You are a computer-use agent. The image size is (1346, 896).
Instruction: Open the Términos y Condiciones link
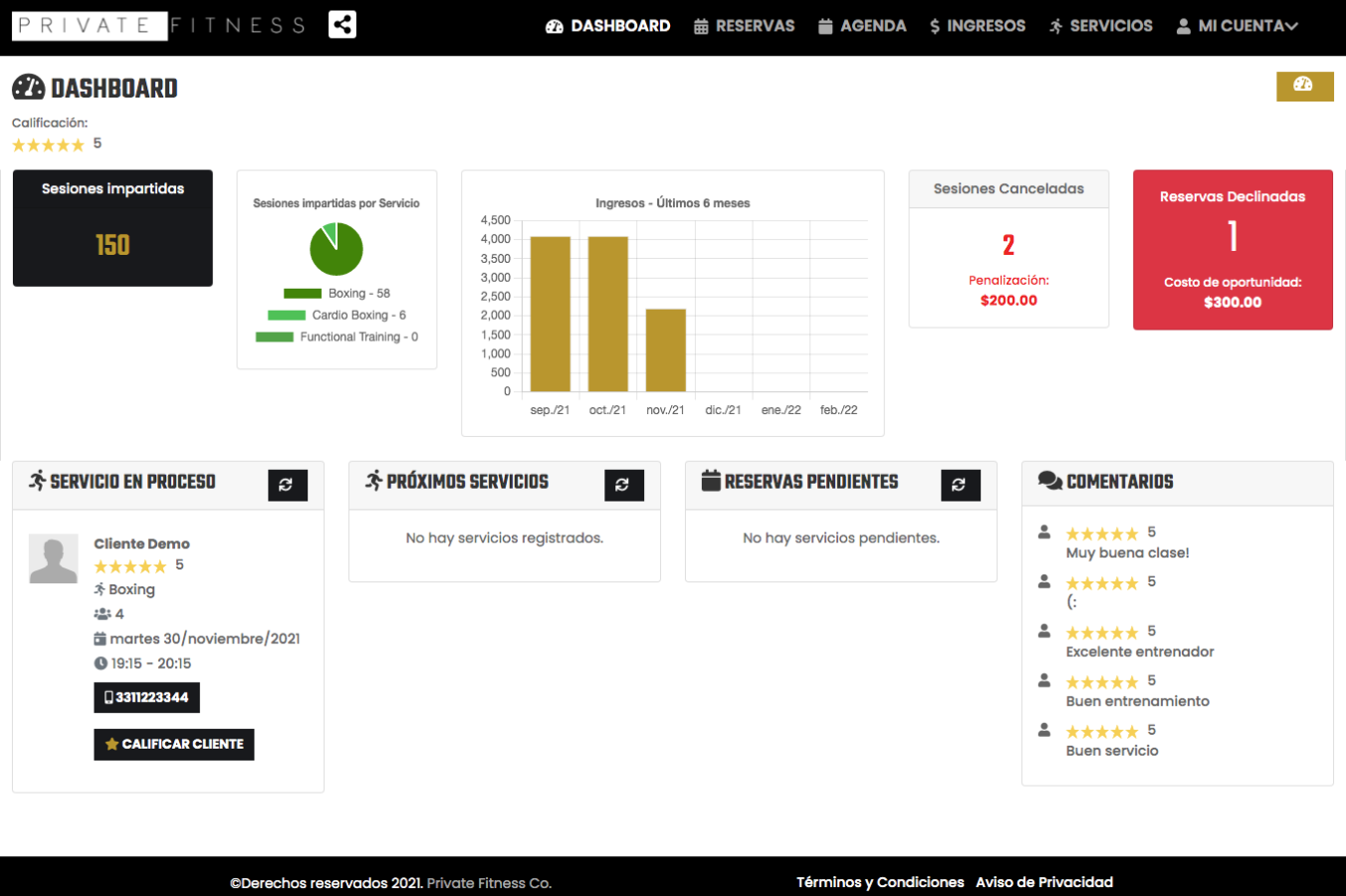(x=879, y=882)
